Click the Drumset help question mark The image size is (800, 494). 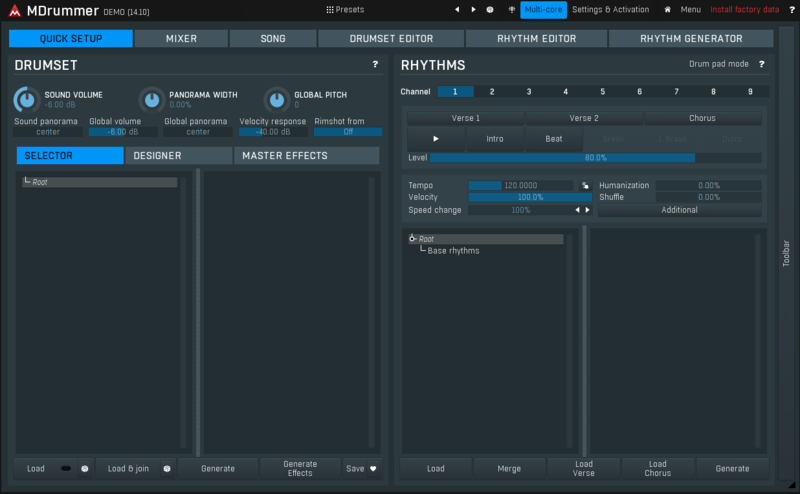pyautogui.click(x=375, y=64)
